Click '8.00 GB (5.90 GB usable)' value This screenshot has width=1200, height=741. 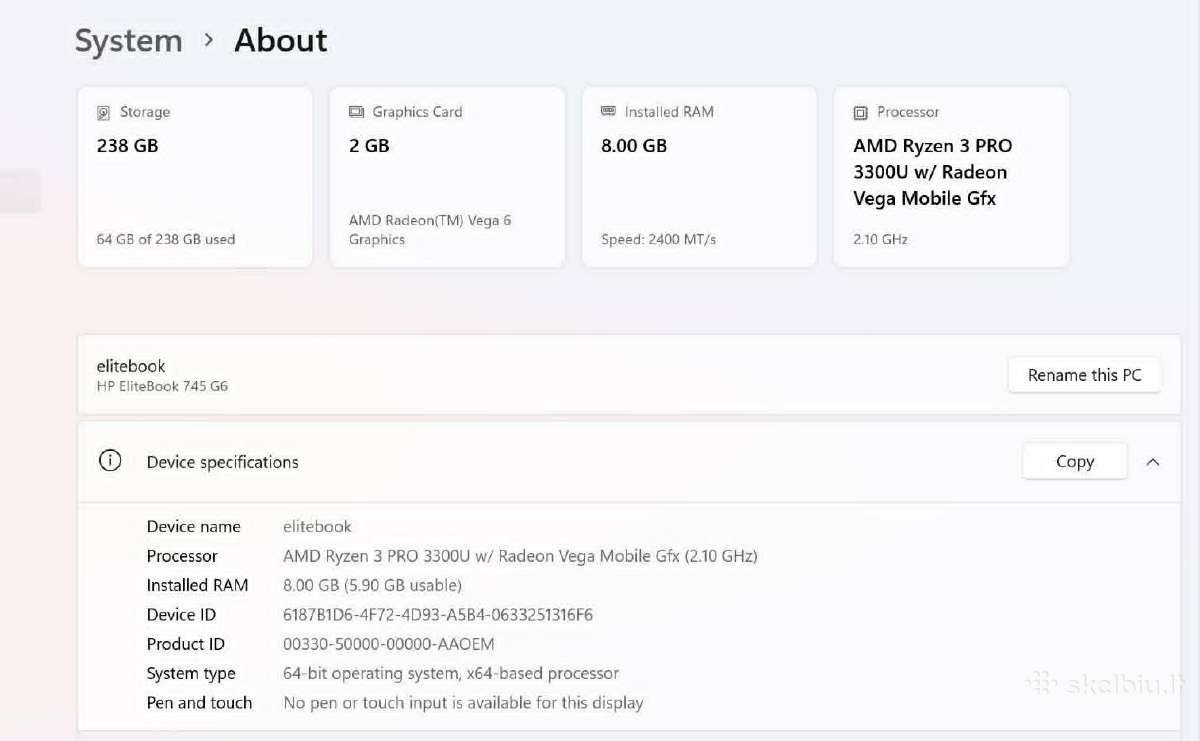click(373, 585)
